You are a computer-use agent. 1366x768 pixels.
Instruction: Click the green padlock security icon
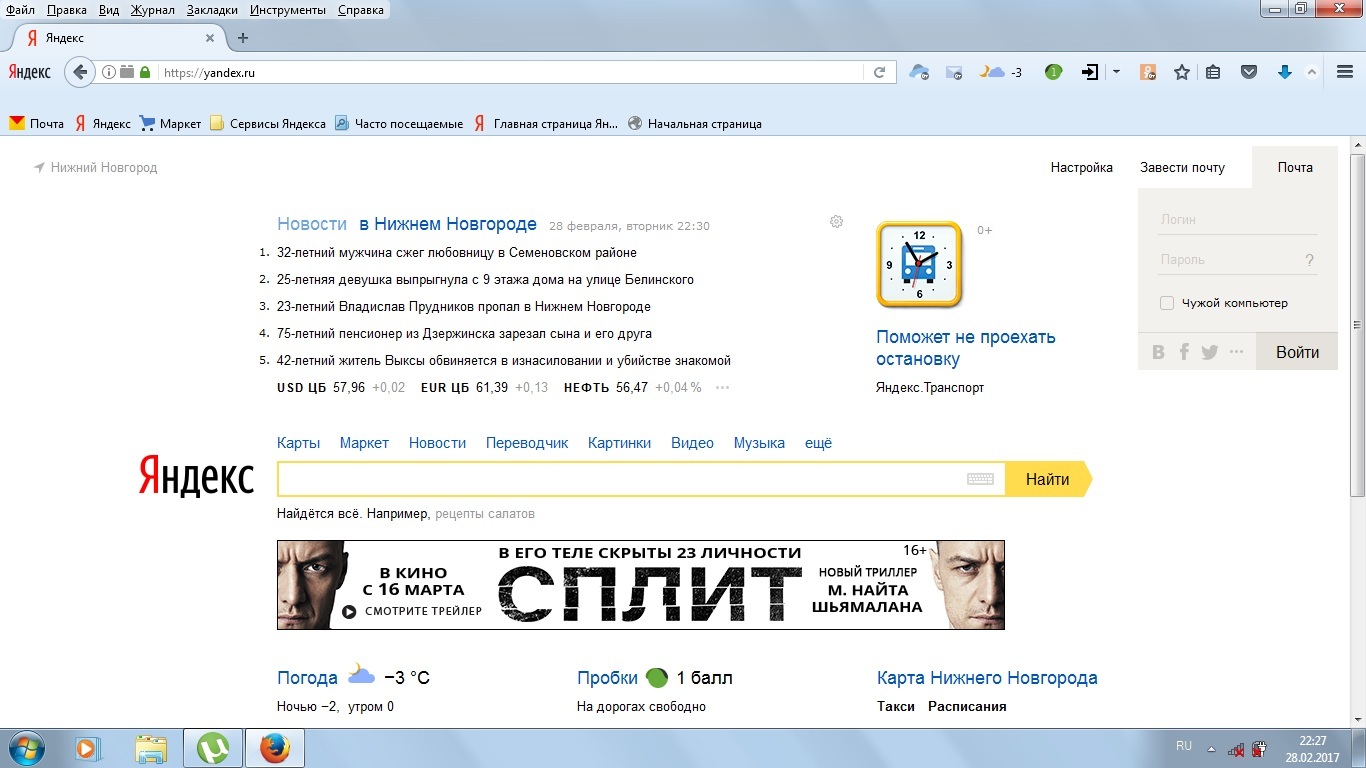(145, 72)
